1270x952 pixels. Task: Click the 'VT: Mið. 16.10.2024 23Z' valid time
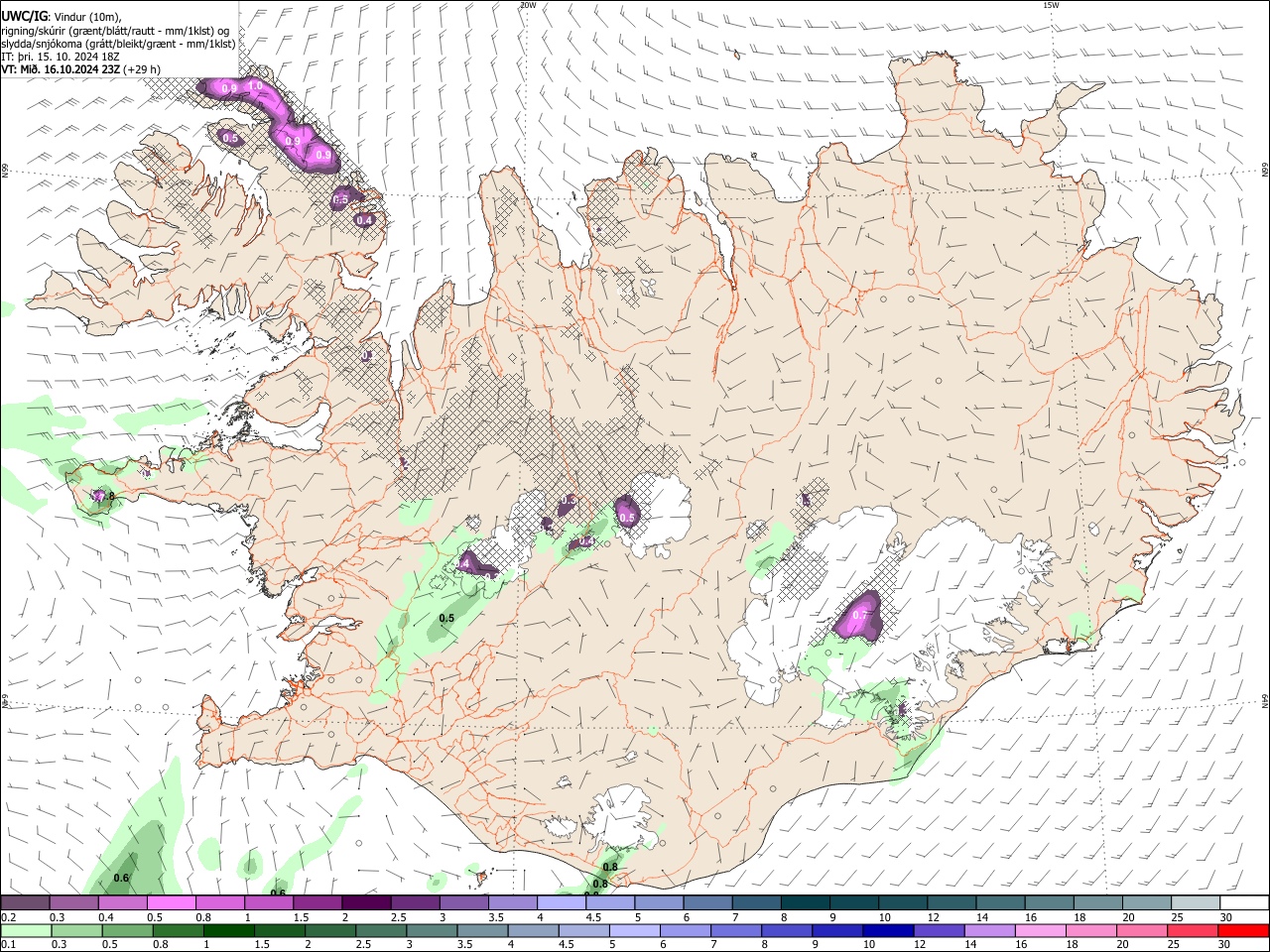click(x=62, y=69)
